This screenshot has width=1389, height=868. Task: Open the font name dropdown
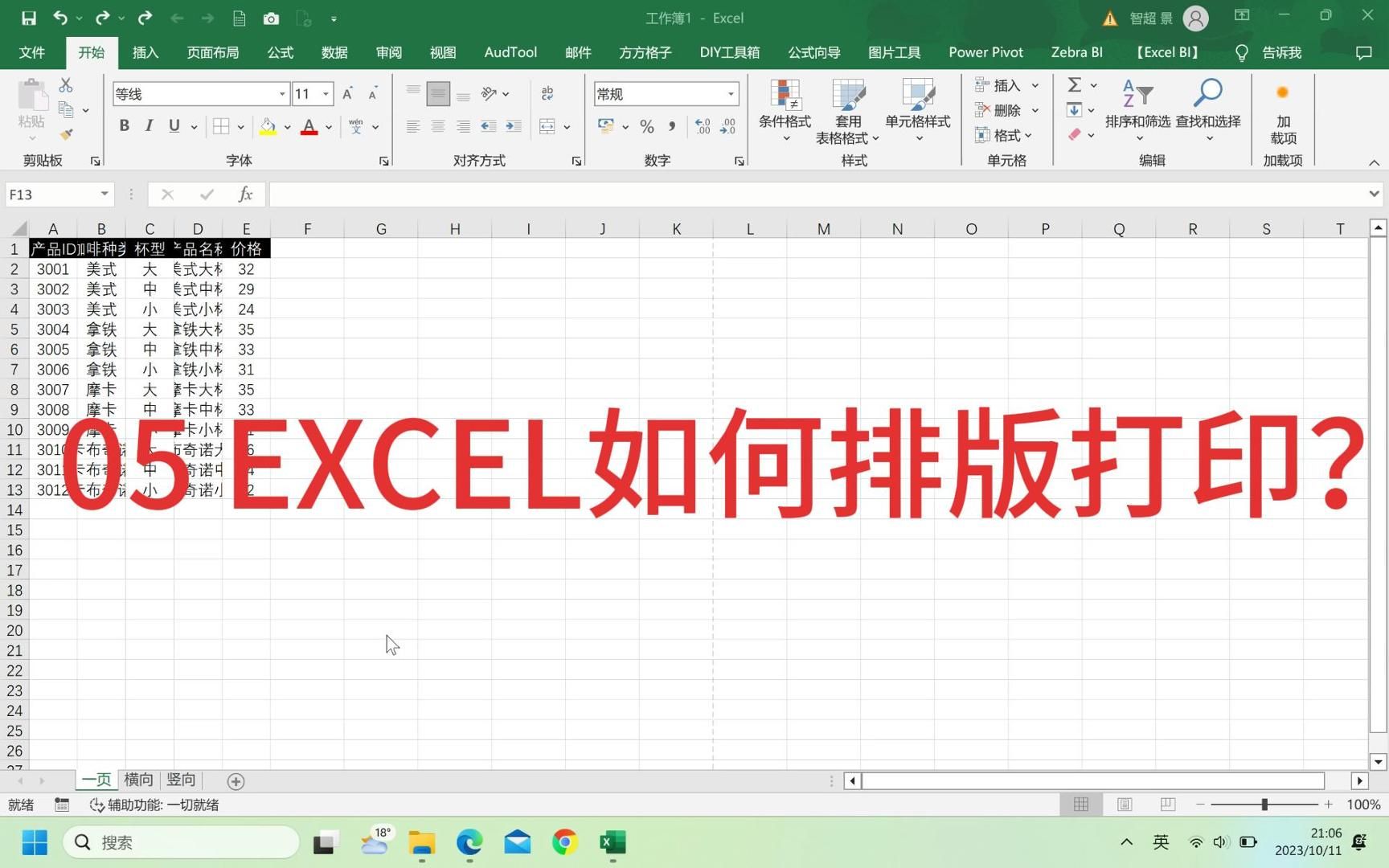point(282,94)
